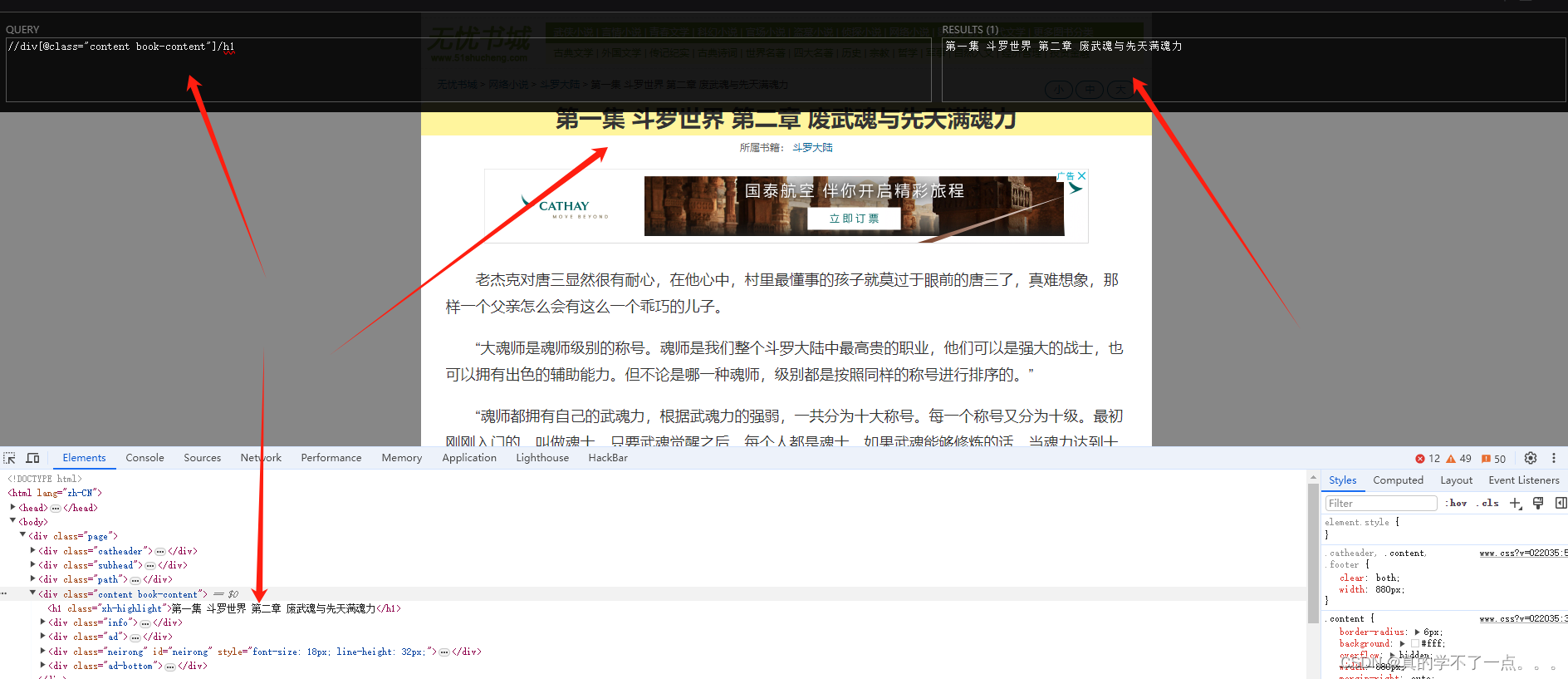
Task: Focus the Styles Filter input field
Action: [1380, 503]
